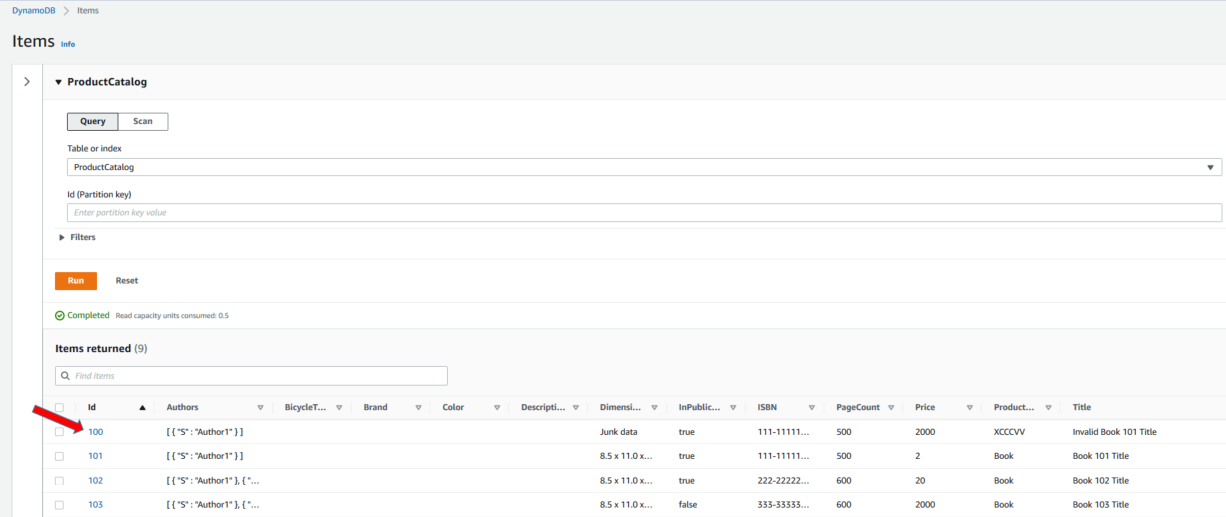This screenshot has width=1226, height=517.
Task: Expand the Filters section
Action: tap(62, 237)
